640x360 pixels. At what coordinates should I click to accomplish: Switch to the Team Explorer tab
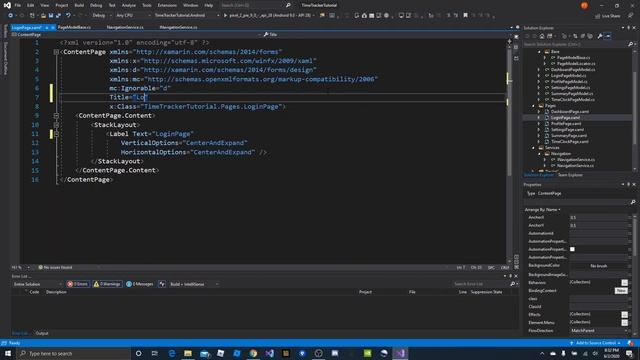click(x=570, y=175)
